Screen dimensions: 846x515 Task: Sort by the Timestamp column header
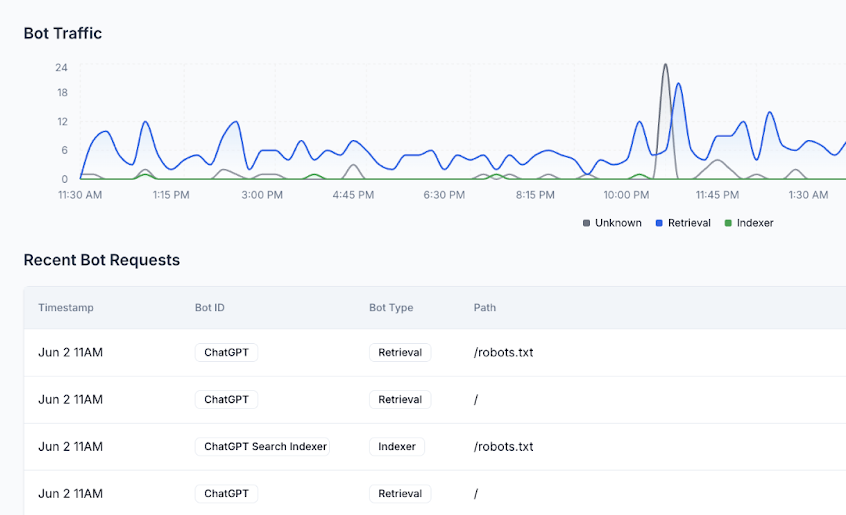[x=66, y=308]
